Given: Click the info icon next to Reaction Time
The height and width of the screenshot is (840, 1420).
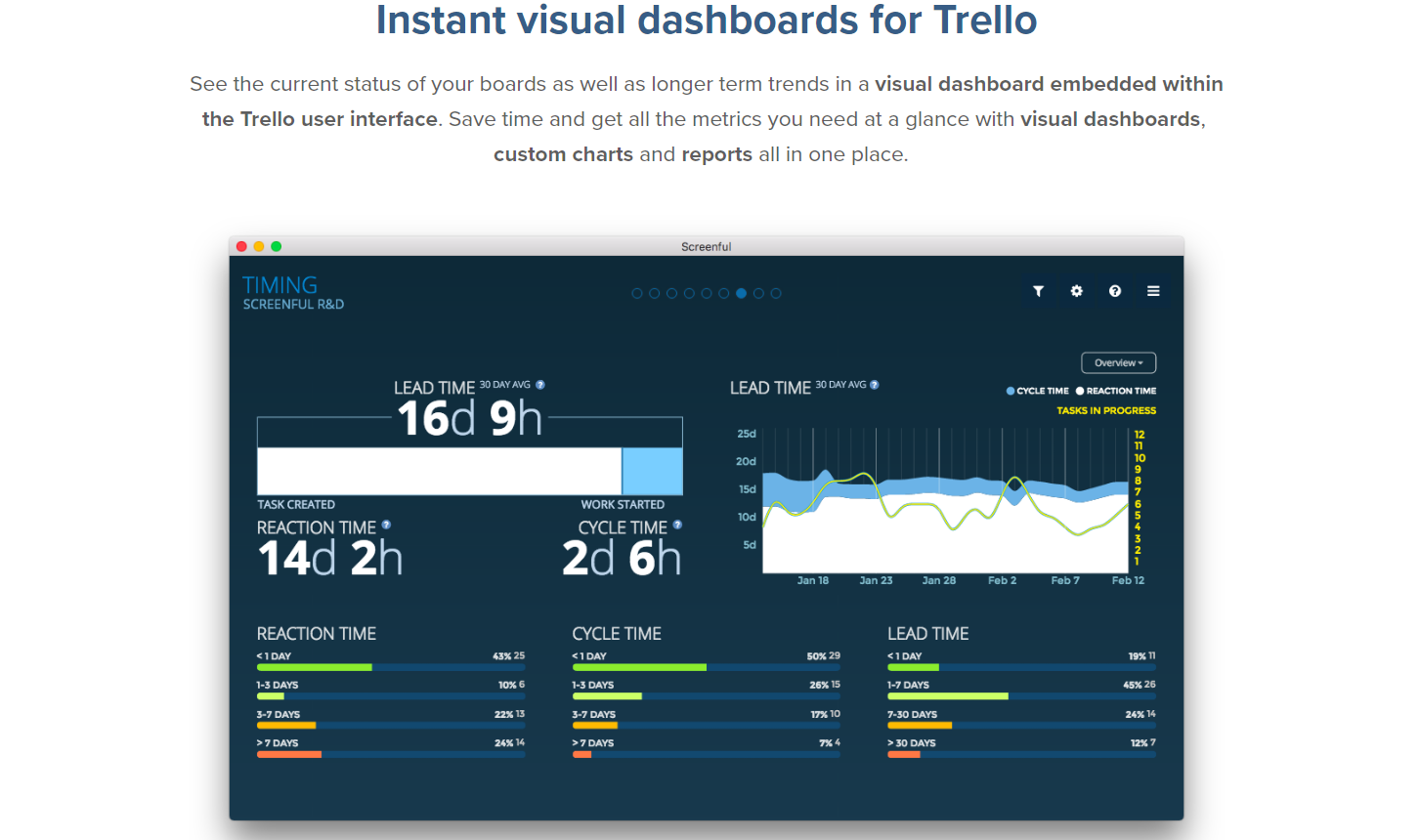Looking at the screenshot, I should (x=386, y=525).
